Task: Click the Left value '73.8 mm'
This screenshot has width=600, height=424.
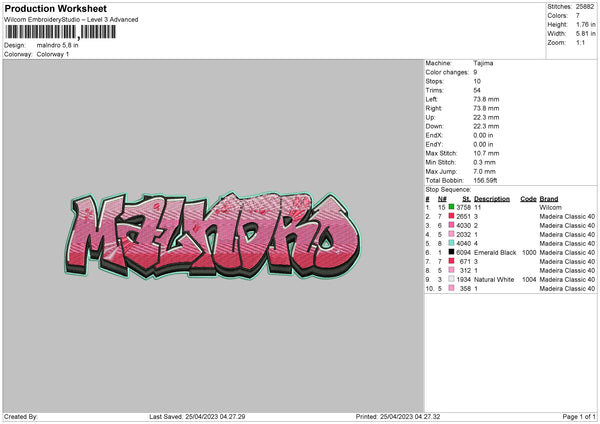Action: (486, 99)
